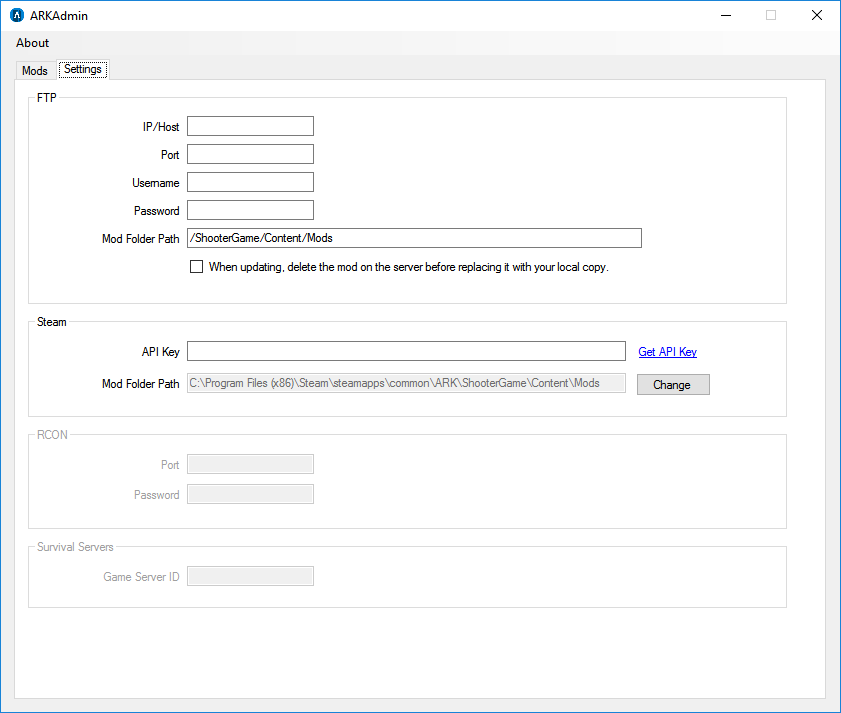Focus the FTP IP/Host field
Image resolution: width=841 pixels, height=713 pixels.
coord(250,126)
